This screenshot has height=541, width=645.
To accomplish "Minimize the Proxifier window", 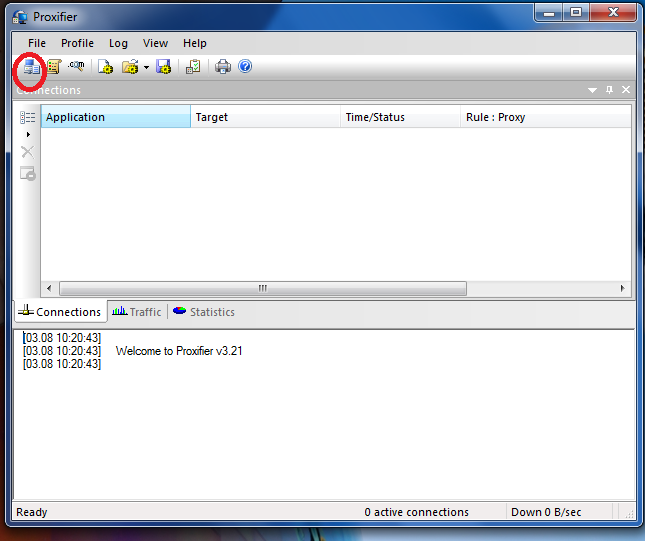I will pyautogui.click(x=549, y=12).
